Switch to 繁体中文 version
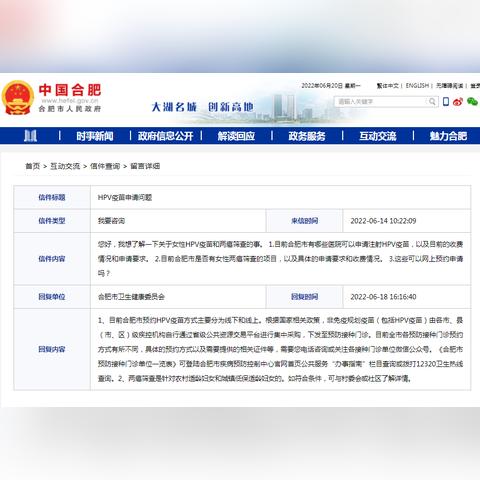This screenshot has width=480, height=480. click(x=388, y=86)
